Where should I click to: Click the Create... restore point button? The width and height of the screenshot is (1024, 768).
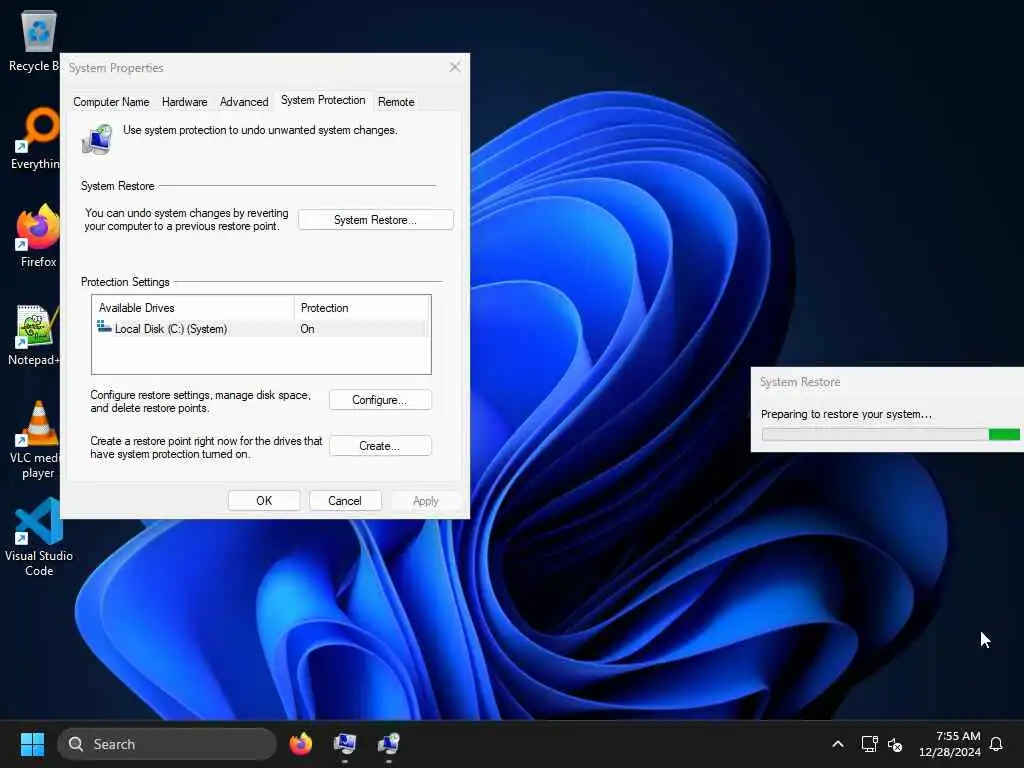pos(380,445)
